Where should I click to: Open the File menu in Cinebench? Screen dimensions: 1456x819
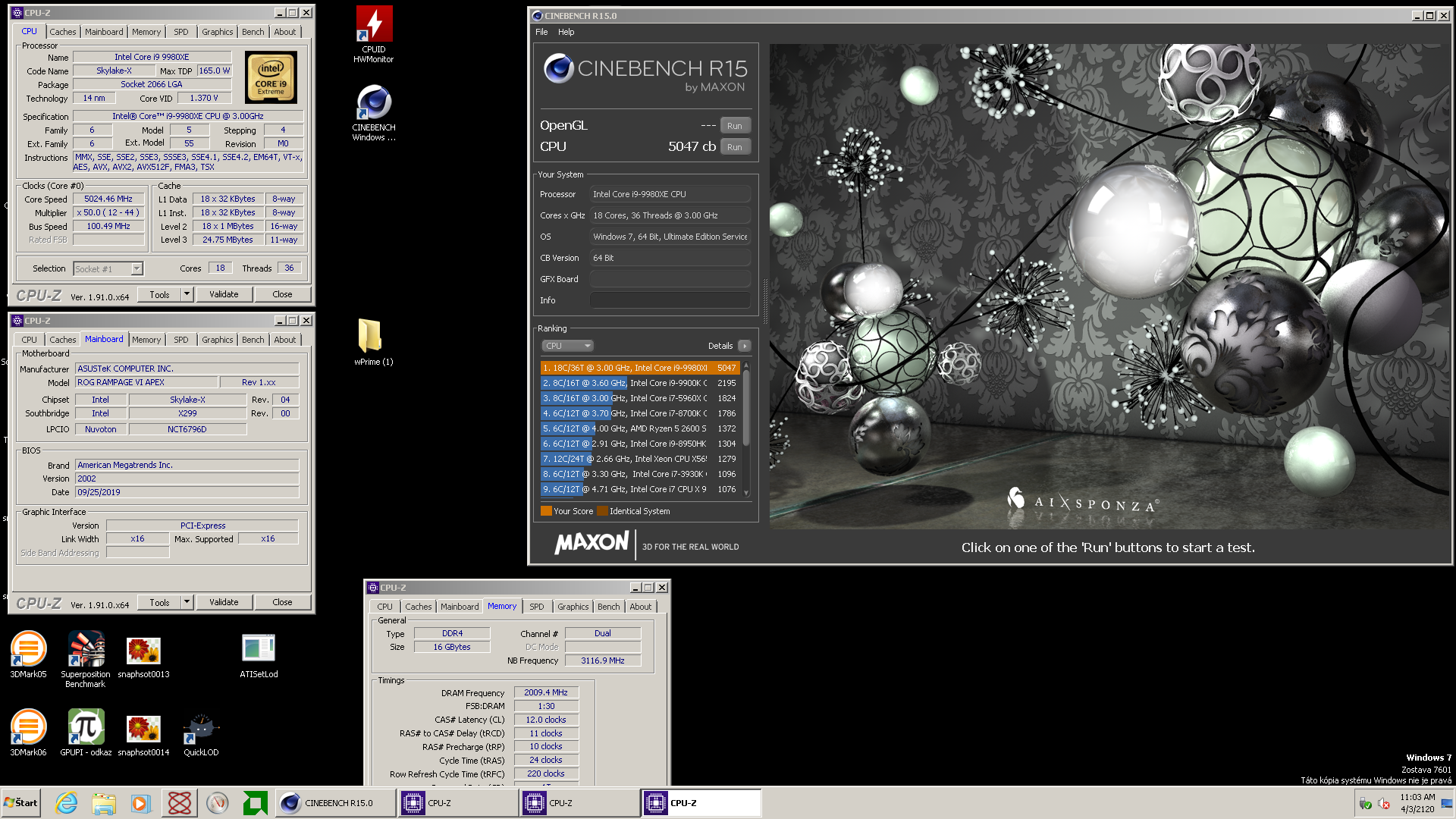541,32
